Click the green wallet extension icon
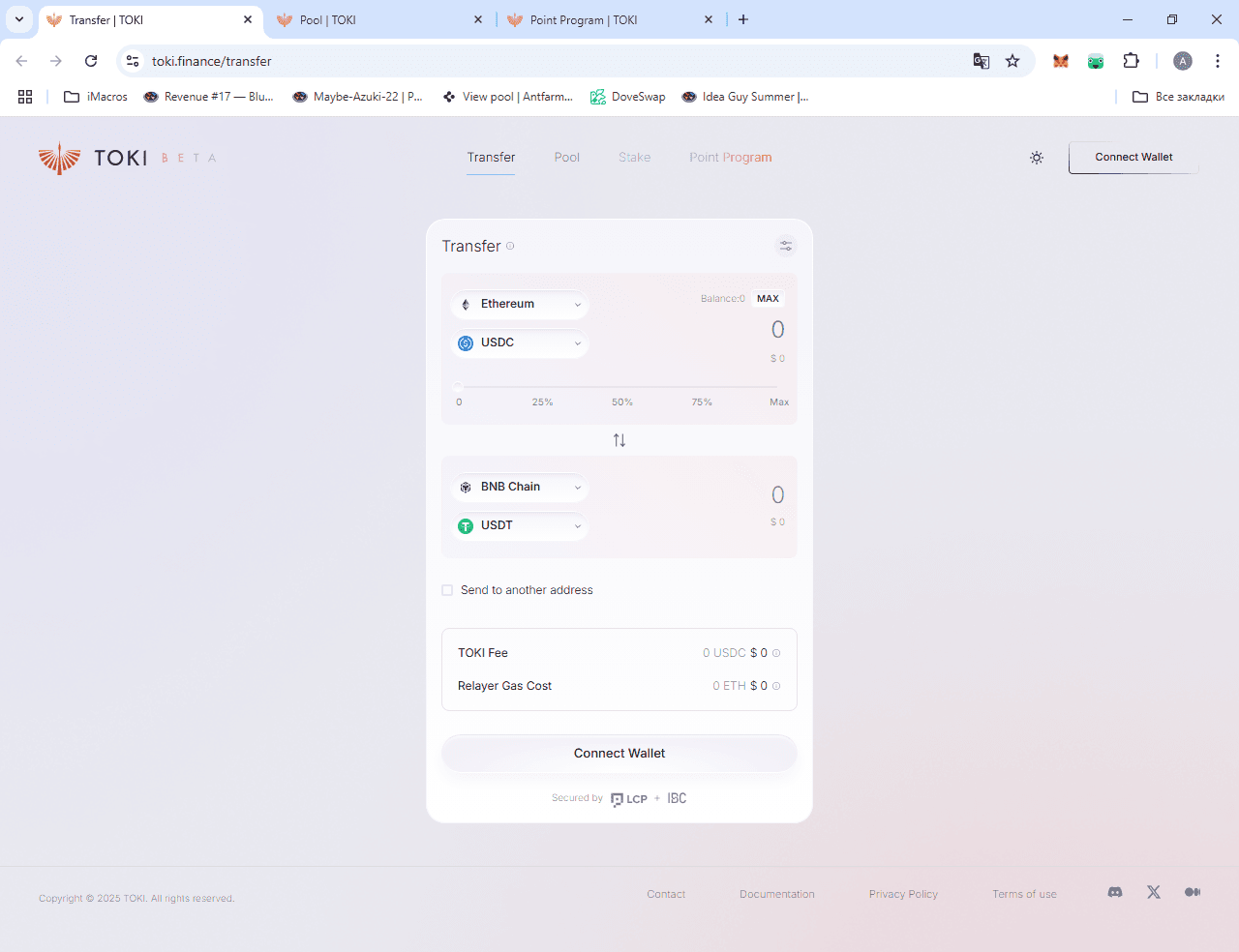The image size is (1239, 952). 1096,61
